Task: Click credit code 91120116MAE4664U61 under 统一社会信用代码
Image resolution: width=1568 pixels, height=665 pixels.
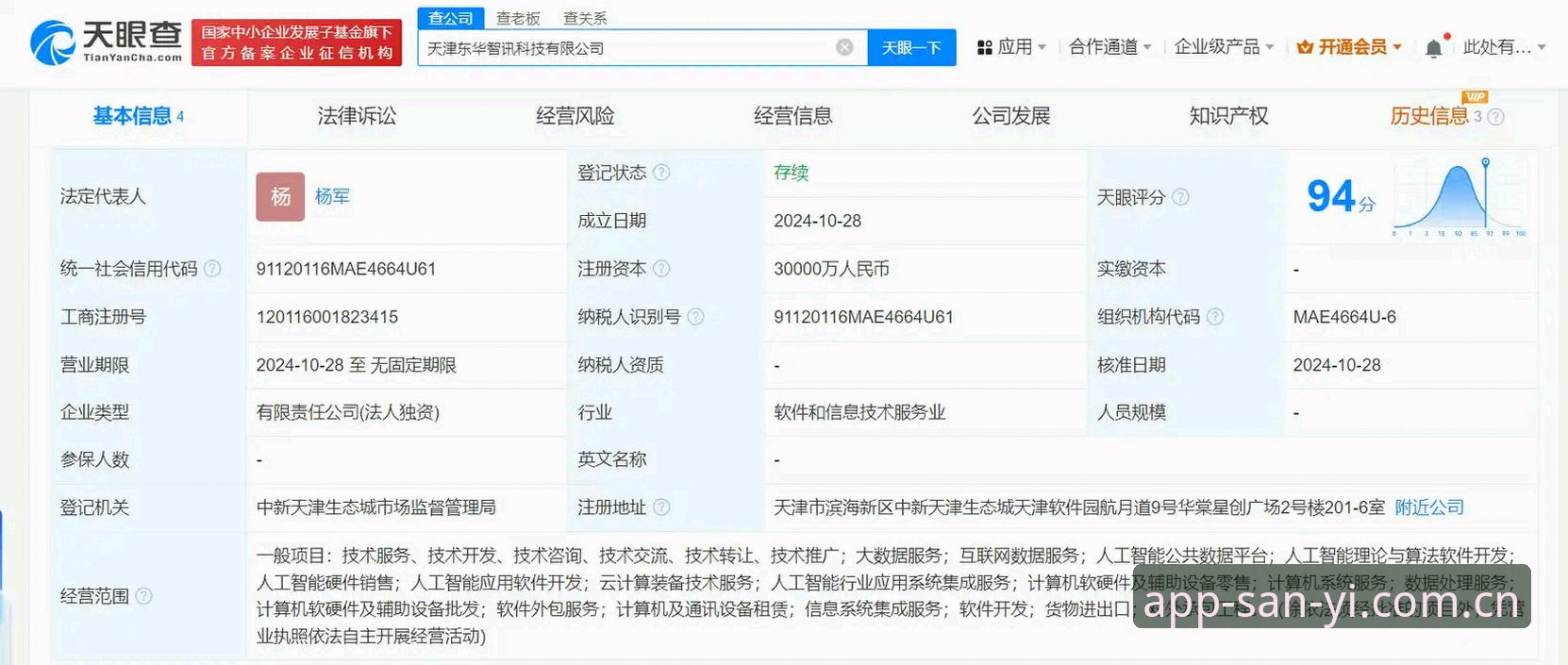Action: tap(346, 269)
